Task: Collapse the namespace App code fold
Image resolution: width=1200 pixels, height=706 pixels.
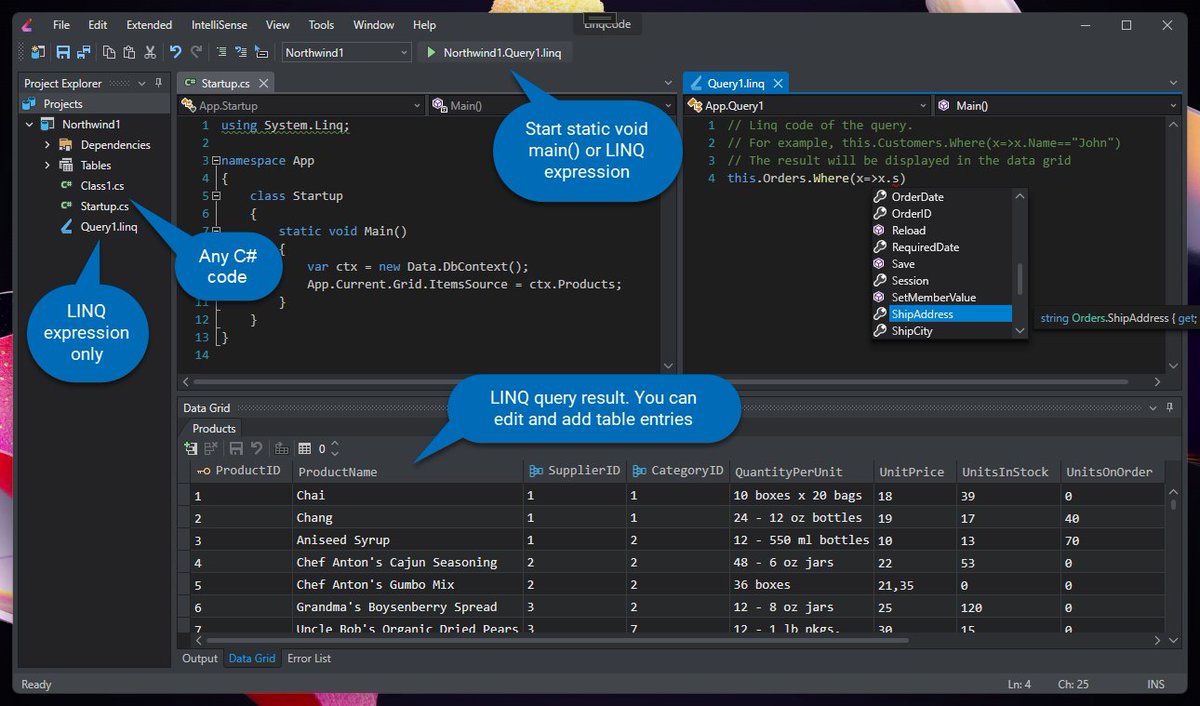Action: click(216, 160)
